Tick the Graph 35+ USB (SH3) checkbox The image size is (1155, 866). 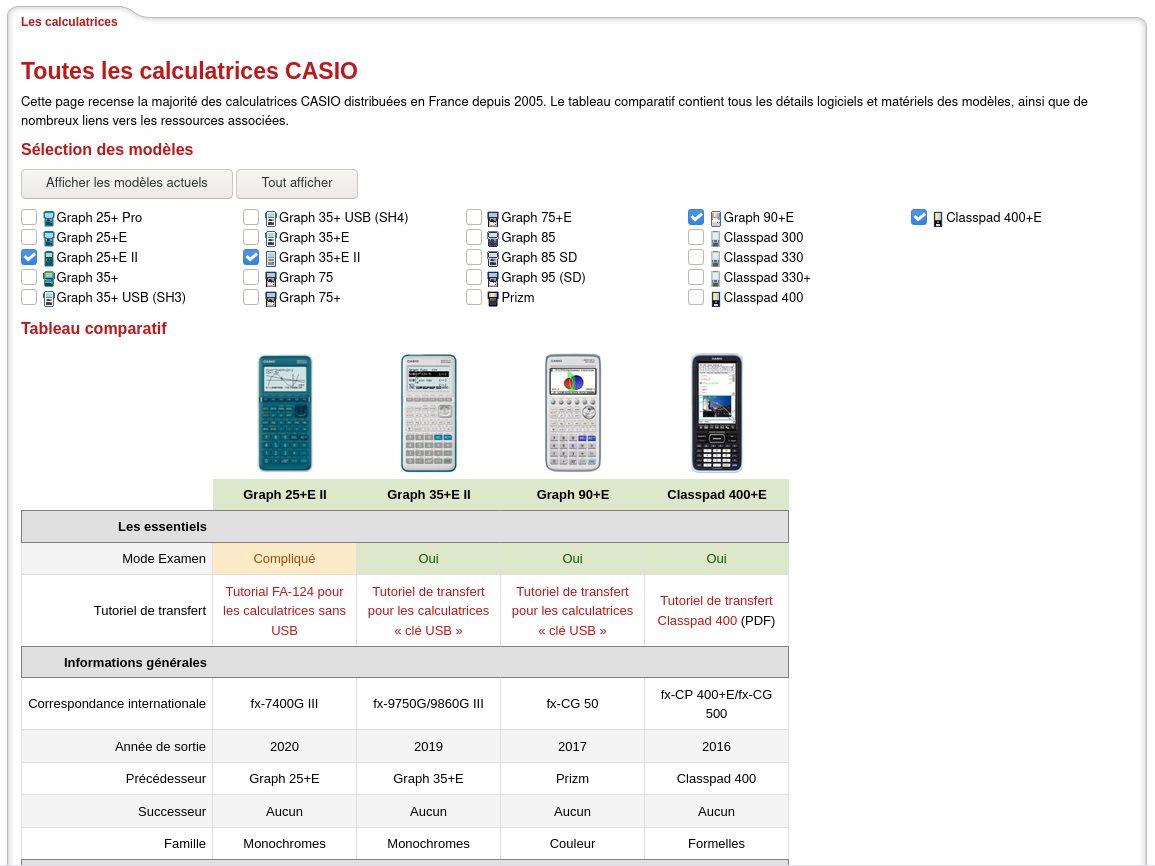pyautogui.click(x=29, y=297)
